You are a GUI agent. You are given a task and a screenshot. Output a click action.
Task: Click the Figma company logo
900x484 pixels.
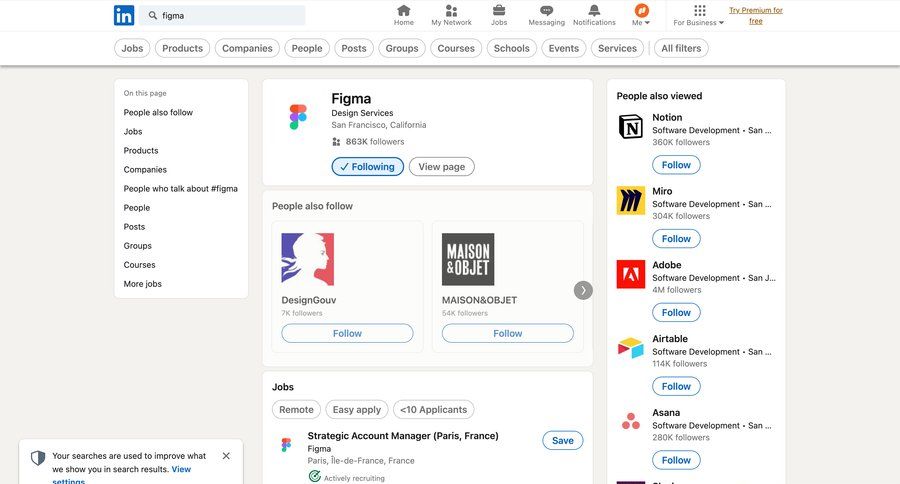[x=298, y=117]
